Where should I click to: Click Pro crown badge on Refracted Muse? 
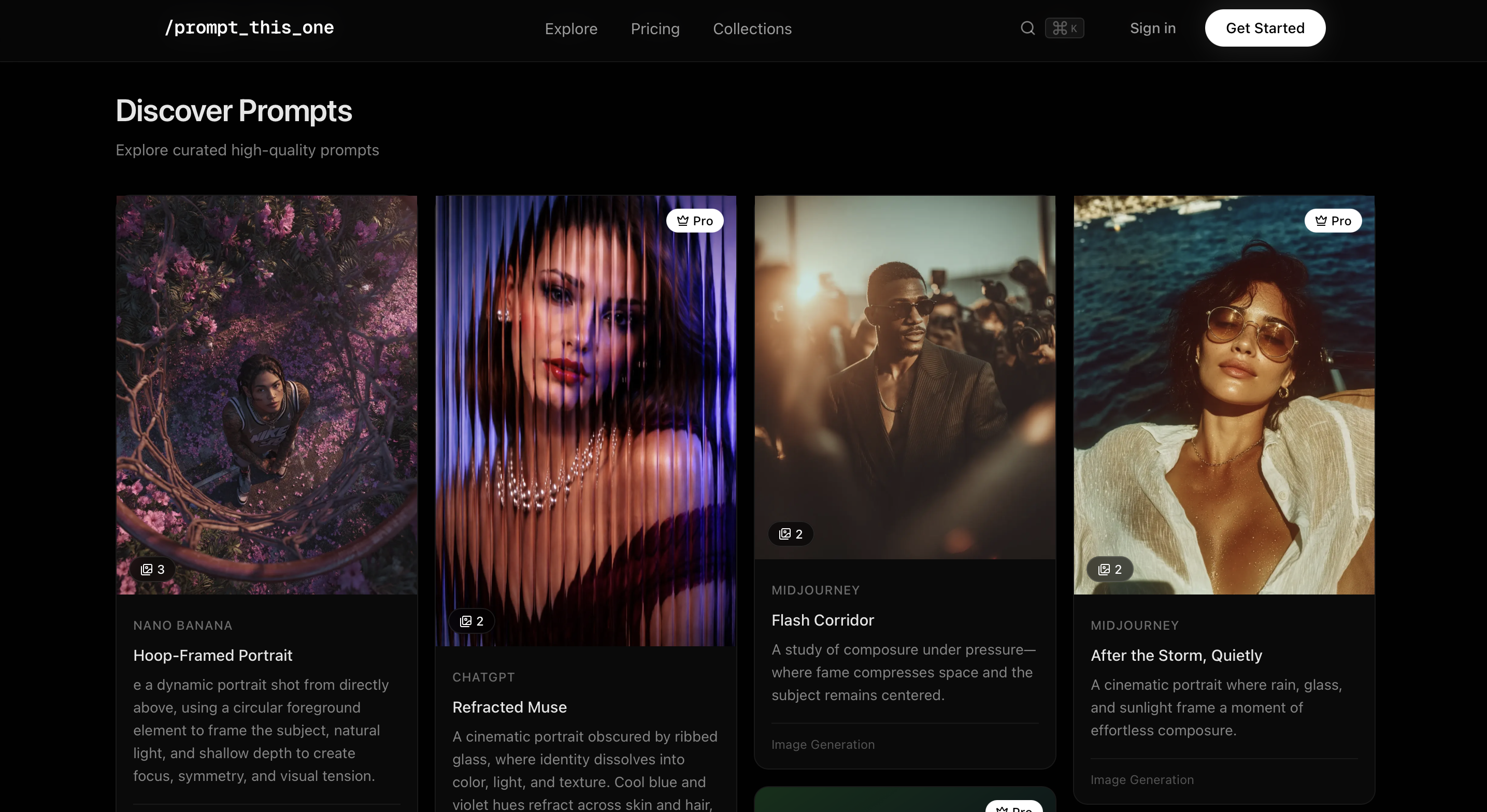694,221
